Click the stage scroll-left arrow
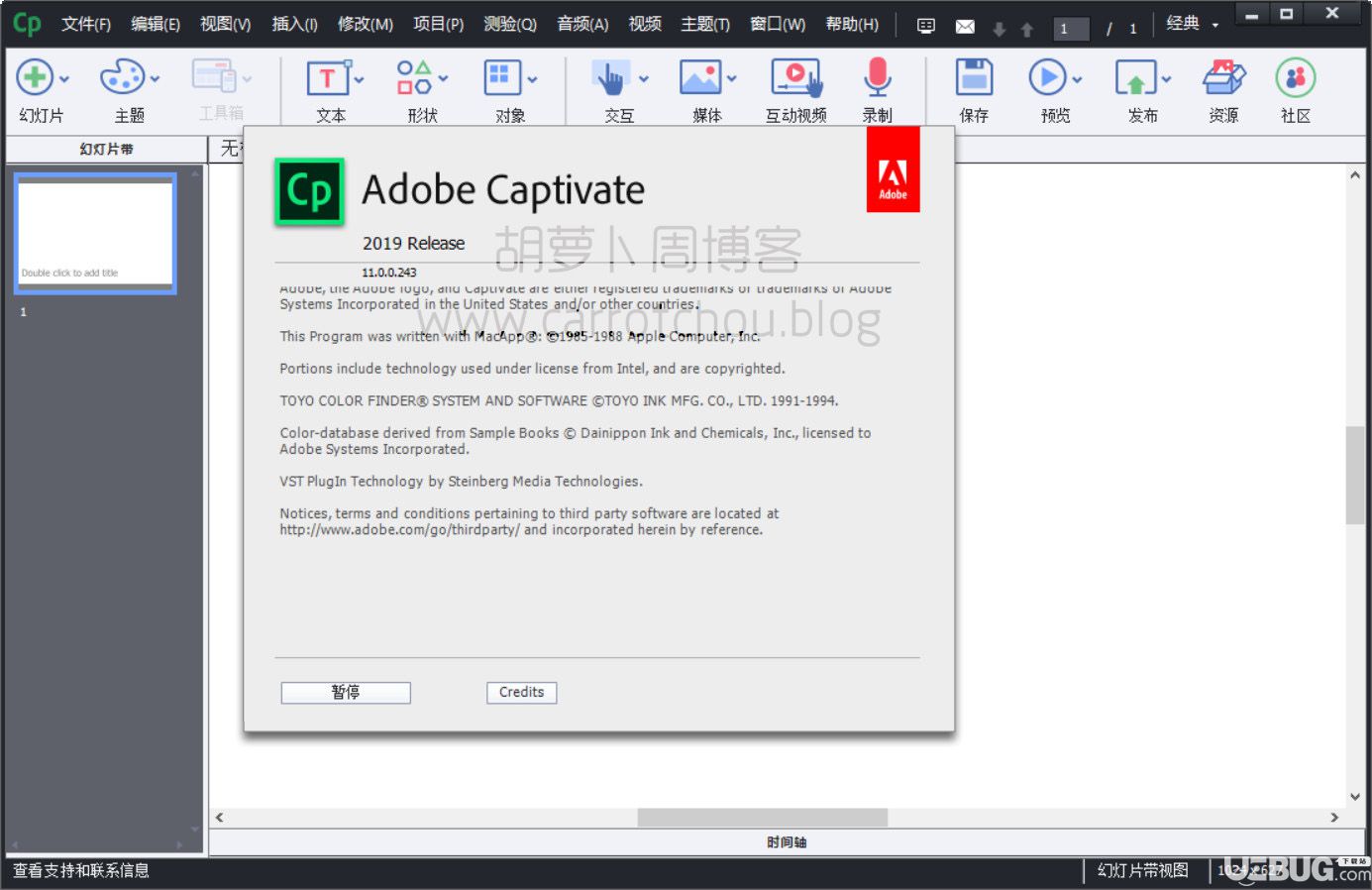Viewport: 1372px width, 890px height. [220, 818]
